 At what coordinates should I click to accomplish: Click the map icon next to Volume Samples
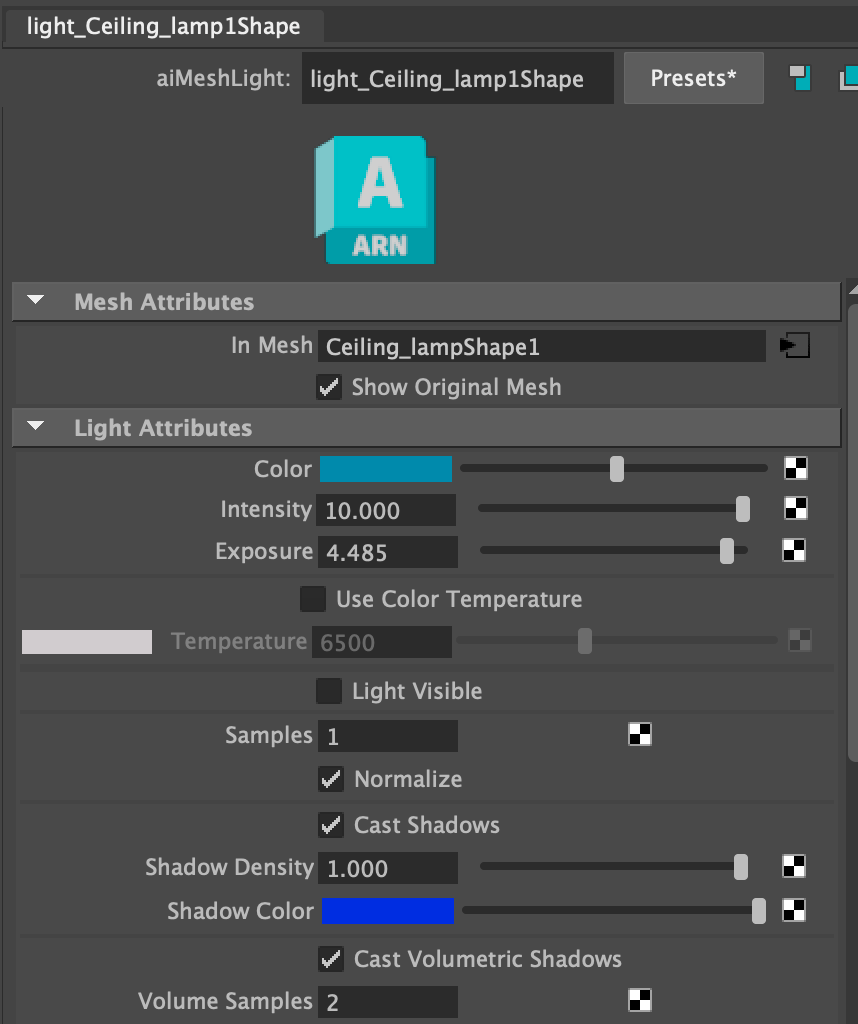[640, 1001]
